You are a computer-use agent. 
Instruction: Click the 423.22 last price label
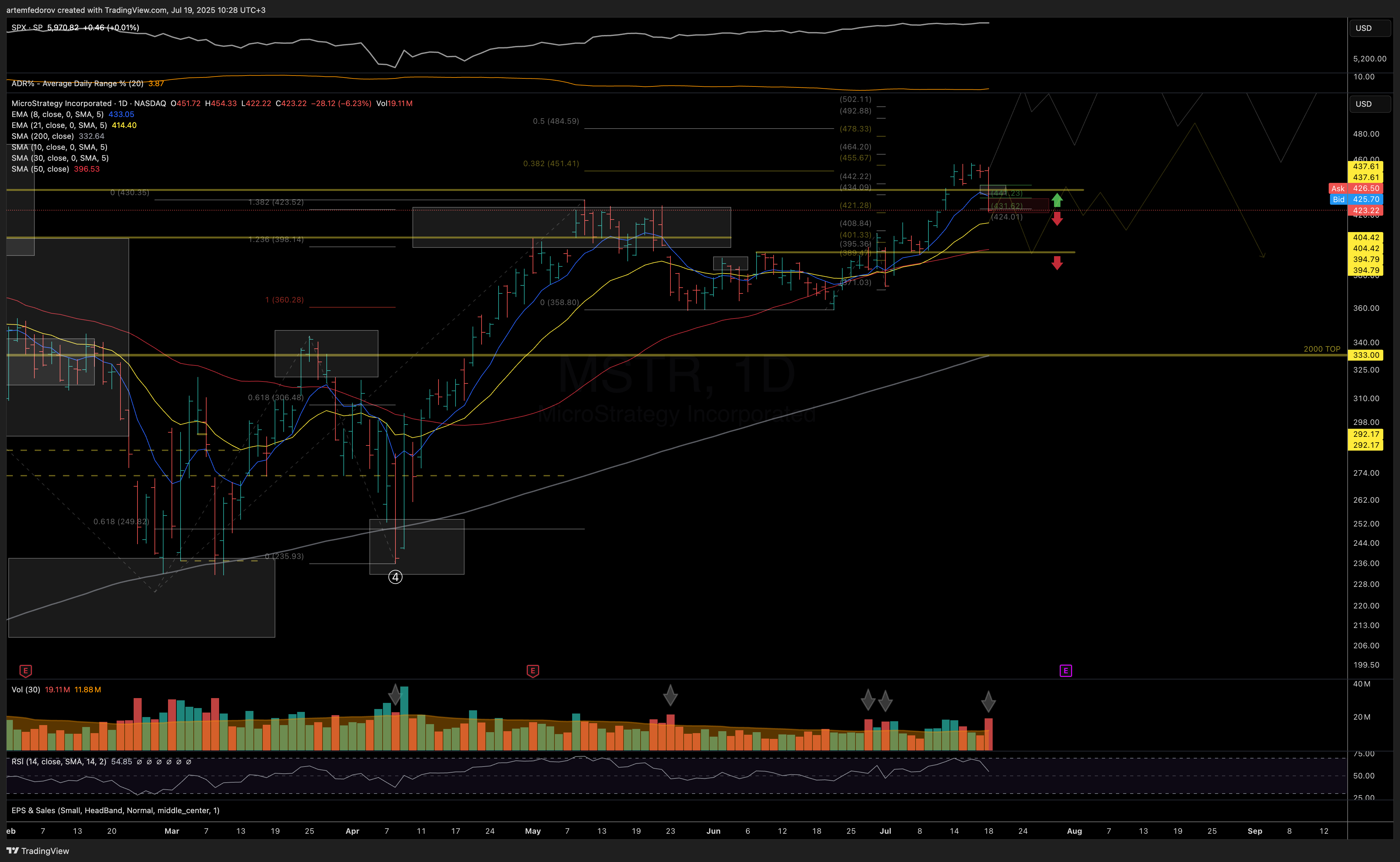point(1365,211)
